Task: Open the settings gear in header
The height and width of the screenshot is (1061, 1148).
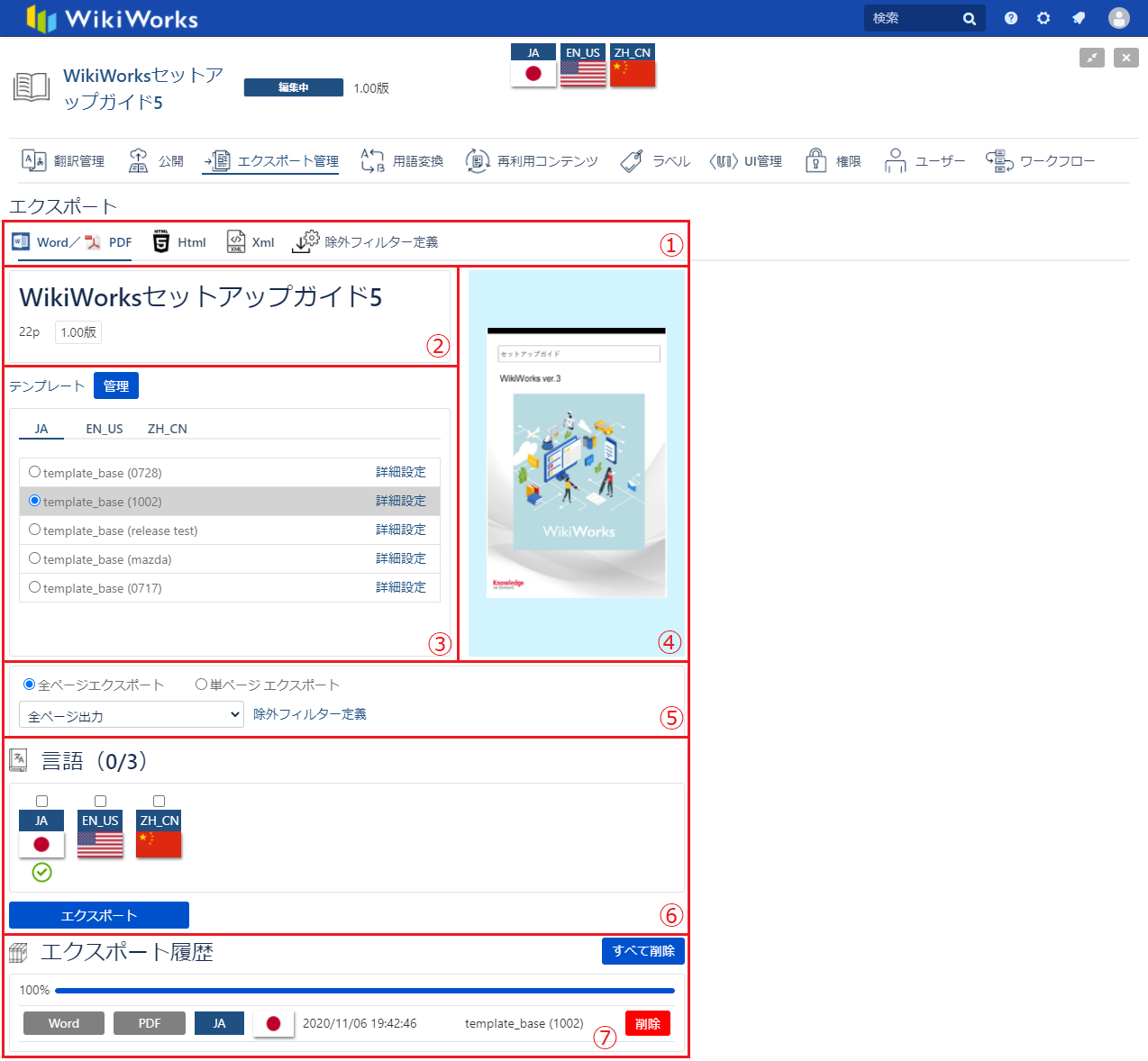Action: pyautogui.click(x=1043, y=18)
